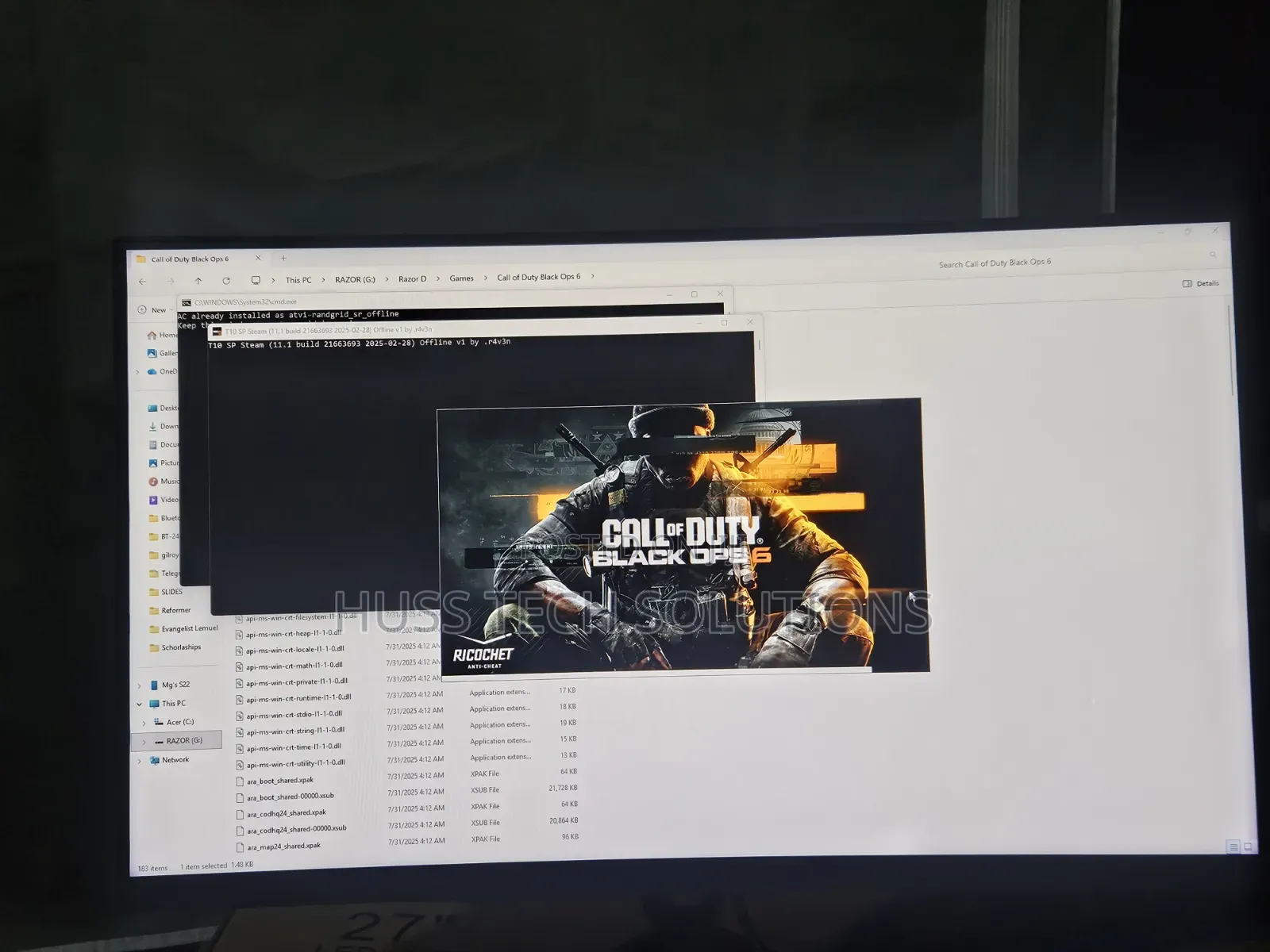Refresh the Call of Duty Black Ops 6 folder
Screen dimensions: 1270x952
[x=226, y=281]
